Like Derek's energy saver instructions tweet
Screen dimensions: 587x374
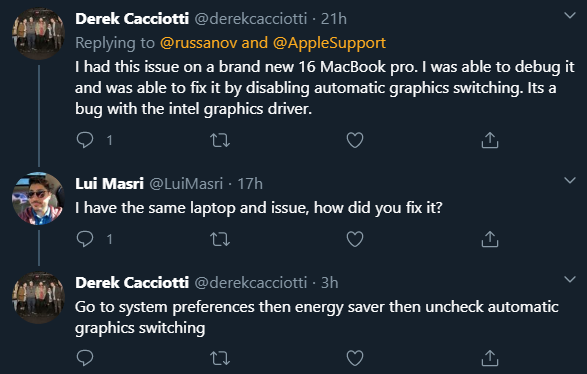(355, 358)
